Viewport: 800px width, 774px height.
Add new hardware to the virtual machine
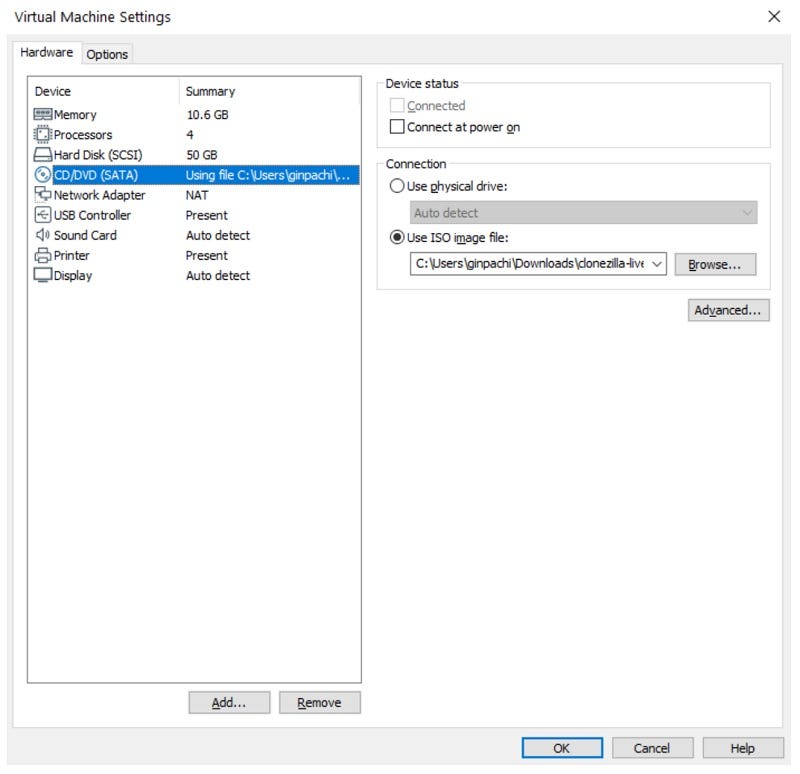coord(229,702)
